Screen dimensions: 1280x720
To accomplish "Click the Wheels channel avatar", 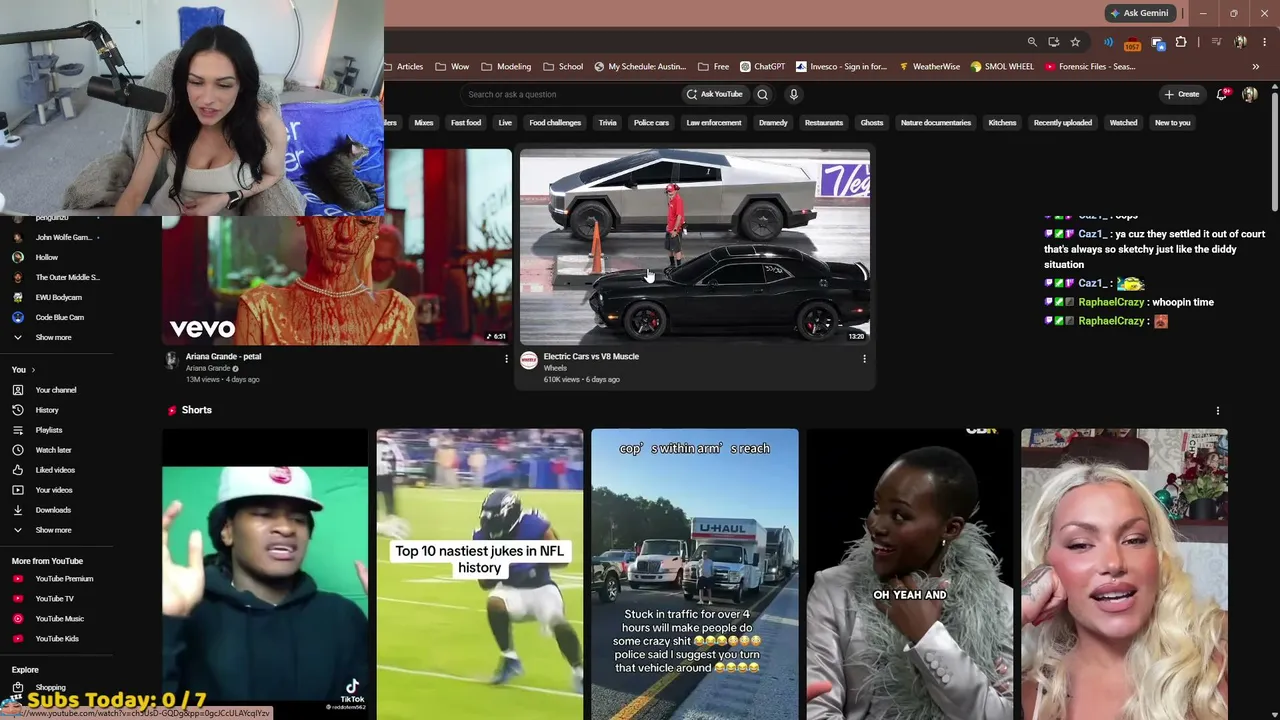I will (529, 360).
